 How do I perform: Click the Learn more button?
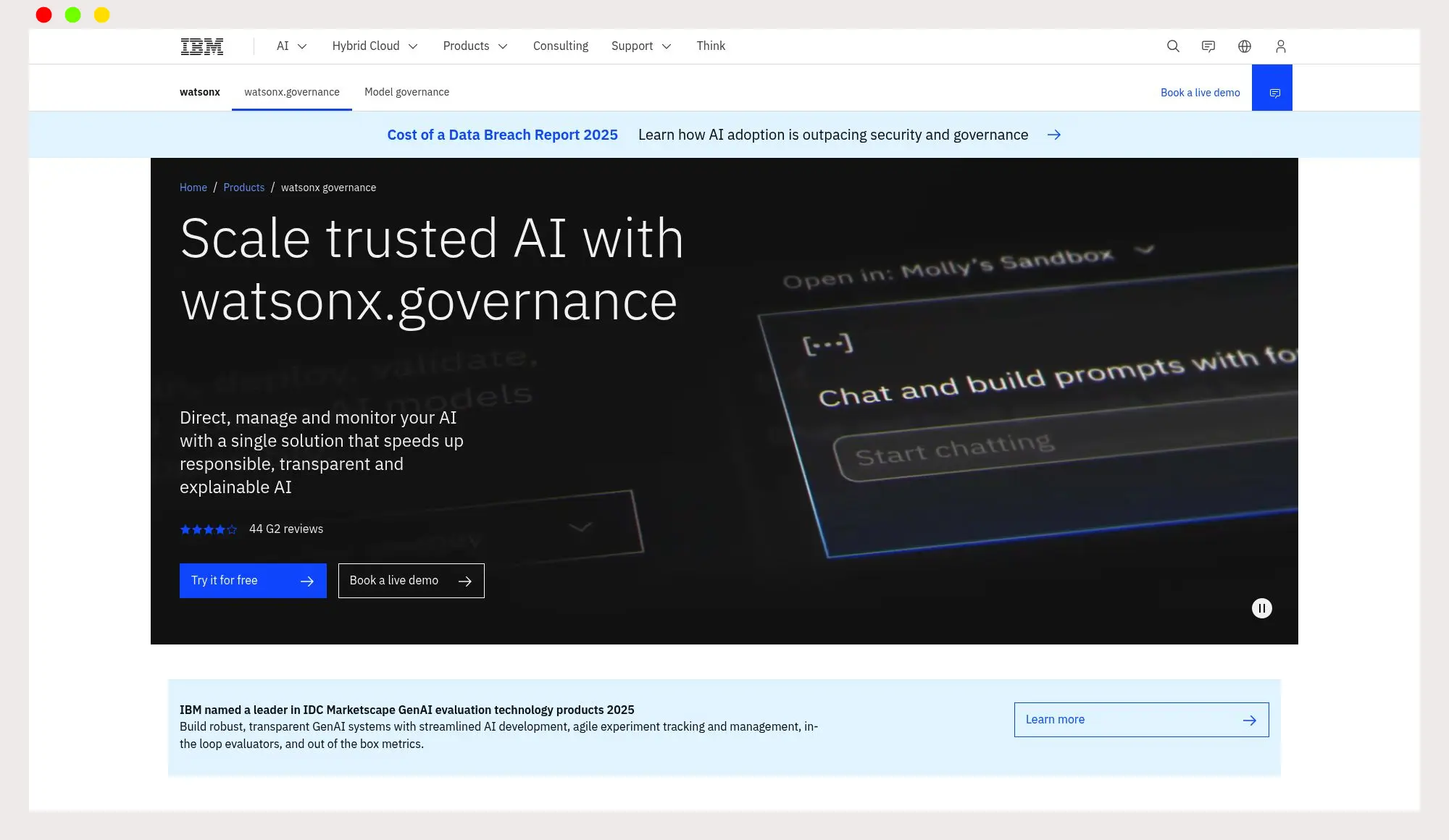(1140, 720)
